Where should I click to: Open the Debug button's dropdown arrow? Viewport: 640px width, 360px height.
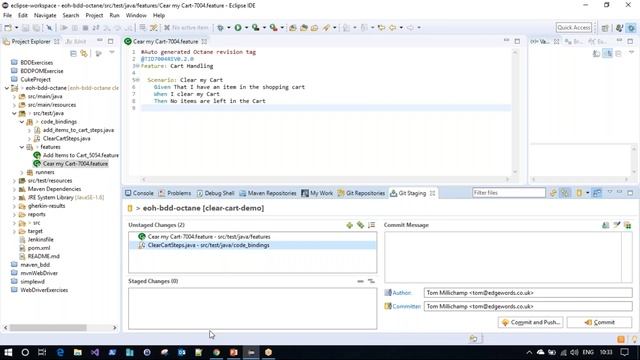click(x=229, y=28)
